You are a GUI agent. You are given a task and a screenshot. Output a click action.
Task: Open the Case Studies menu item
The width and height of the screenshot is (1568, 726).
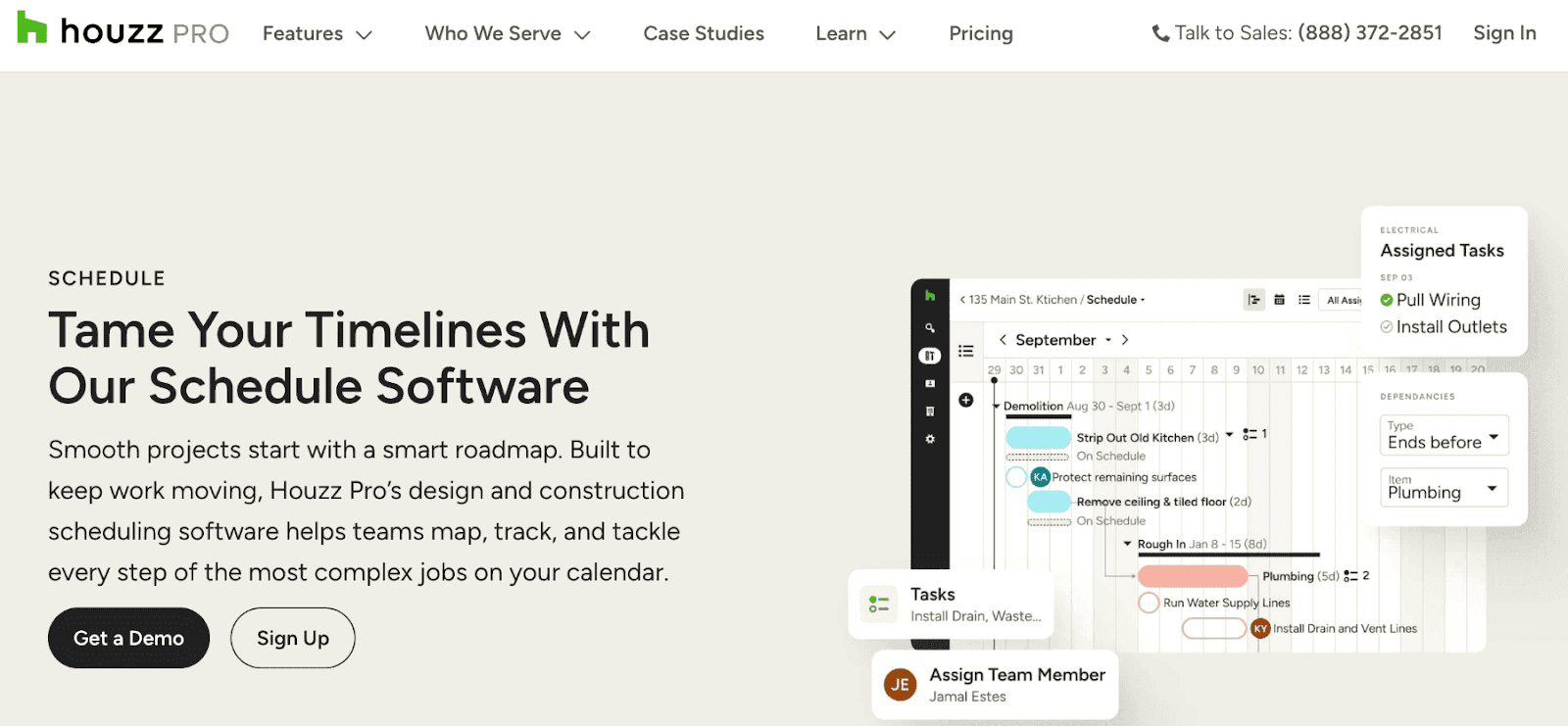(704, 33)
